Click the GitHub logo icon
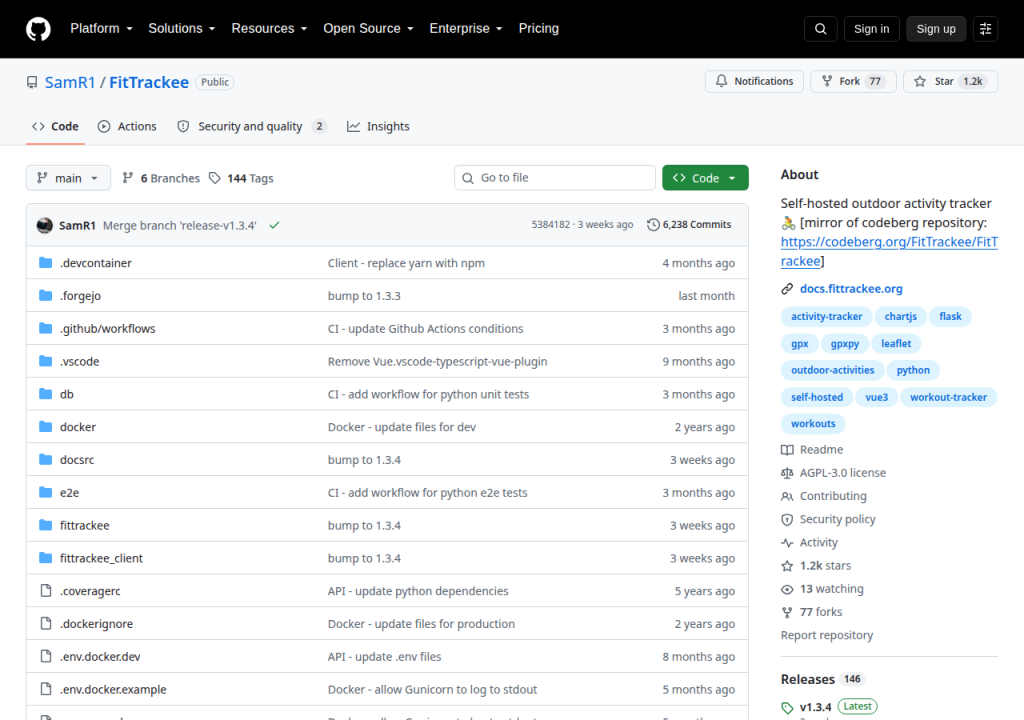 coord(38,29)
